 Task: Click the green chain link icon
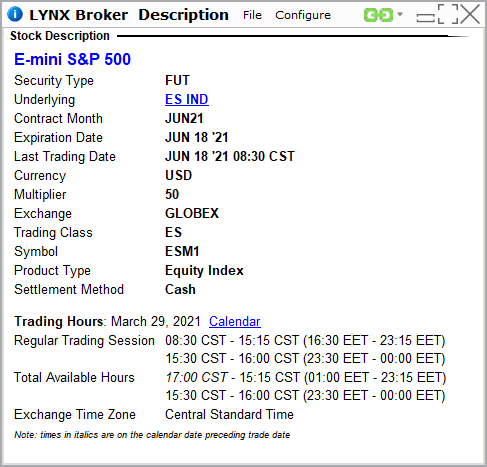[x=378, y=15]
